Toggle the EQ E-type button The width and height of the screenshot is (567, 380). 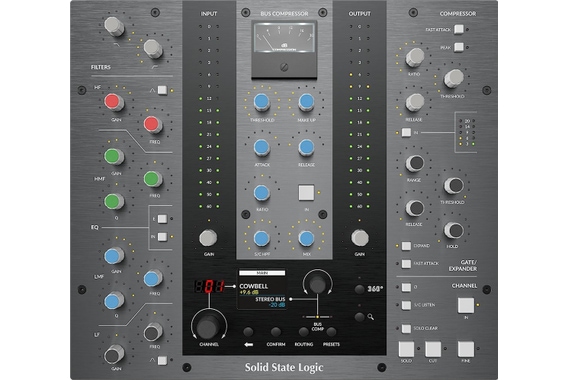click(162, 219)
